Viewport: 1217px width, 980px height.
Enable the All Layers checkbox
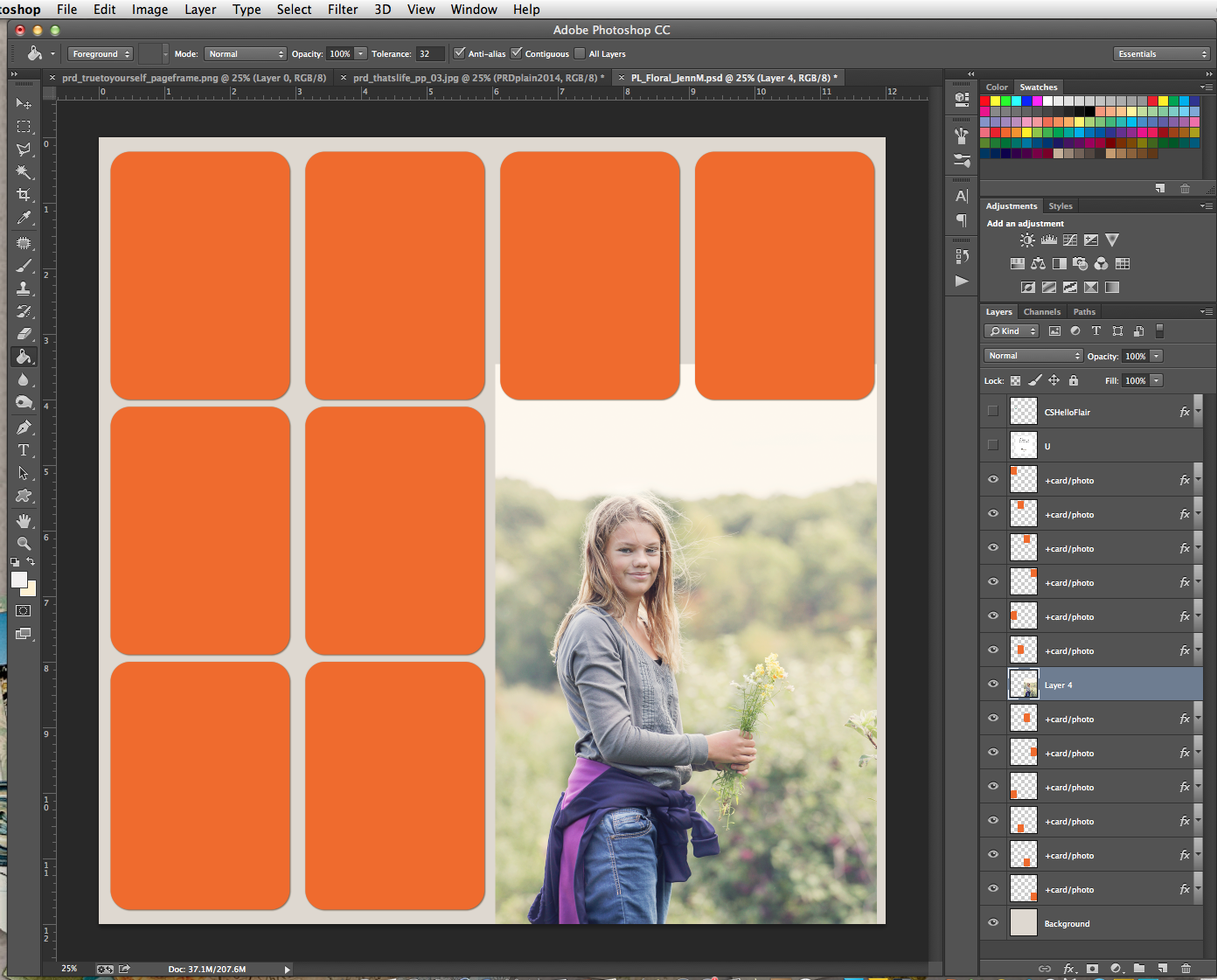pos(580,53)
